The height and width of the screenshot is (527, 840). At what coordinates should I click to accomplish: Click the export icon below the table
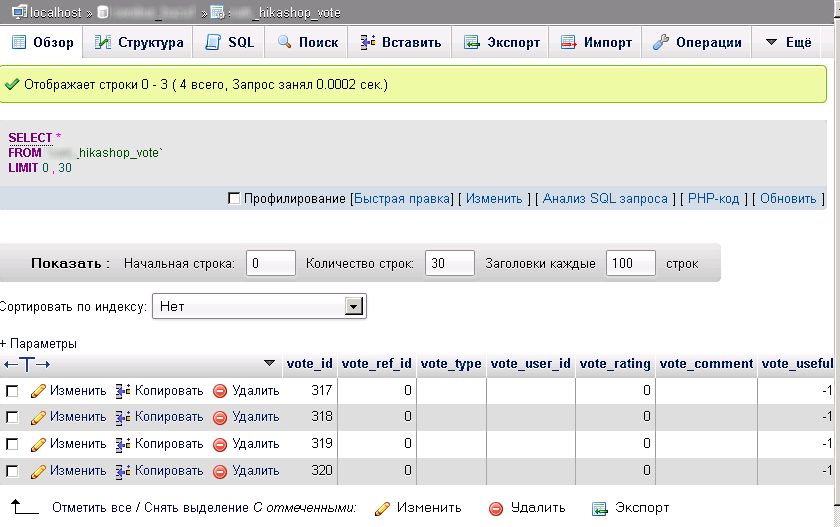(600, 508)
